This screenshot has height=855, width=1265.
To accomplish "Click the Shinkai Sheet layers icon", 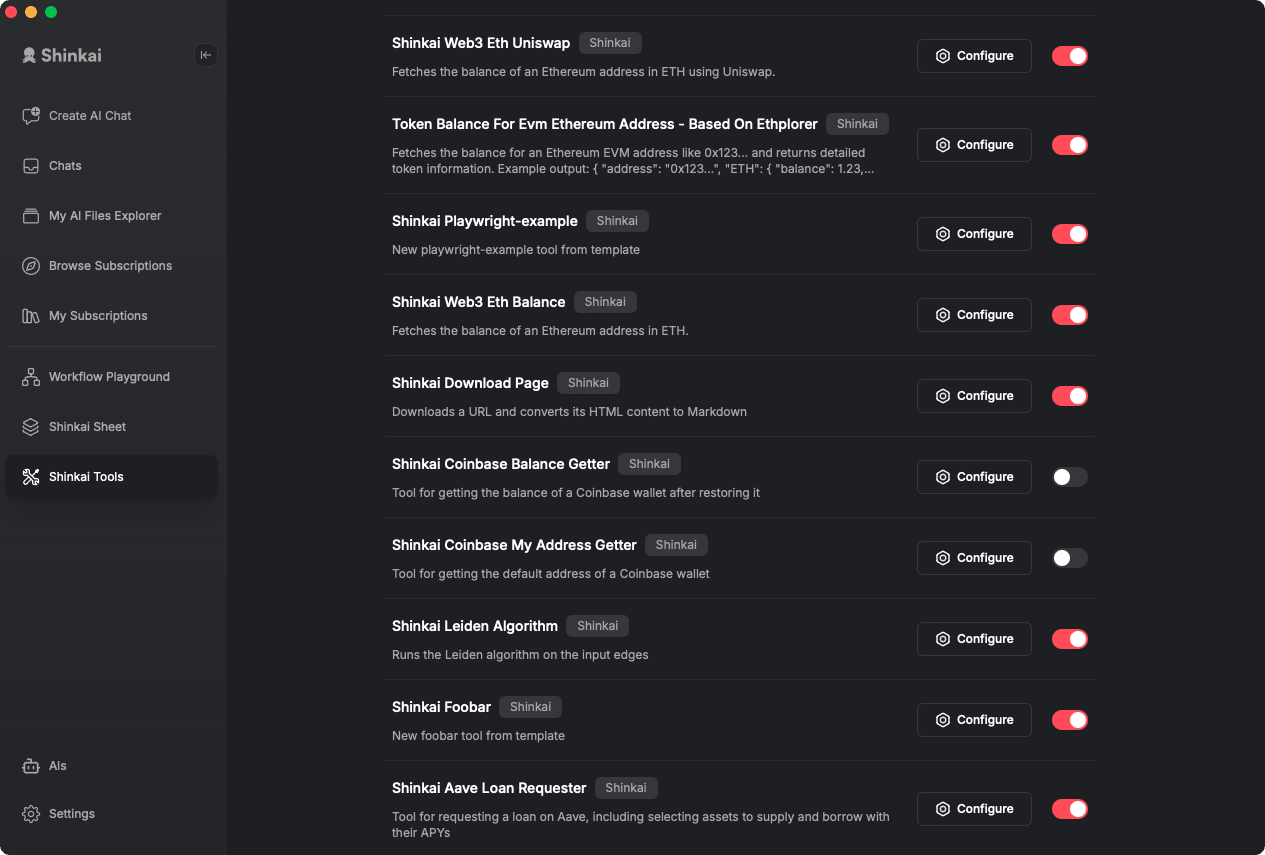I will coord(31,427).
